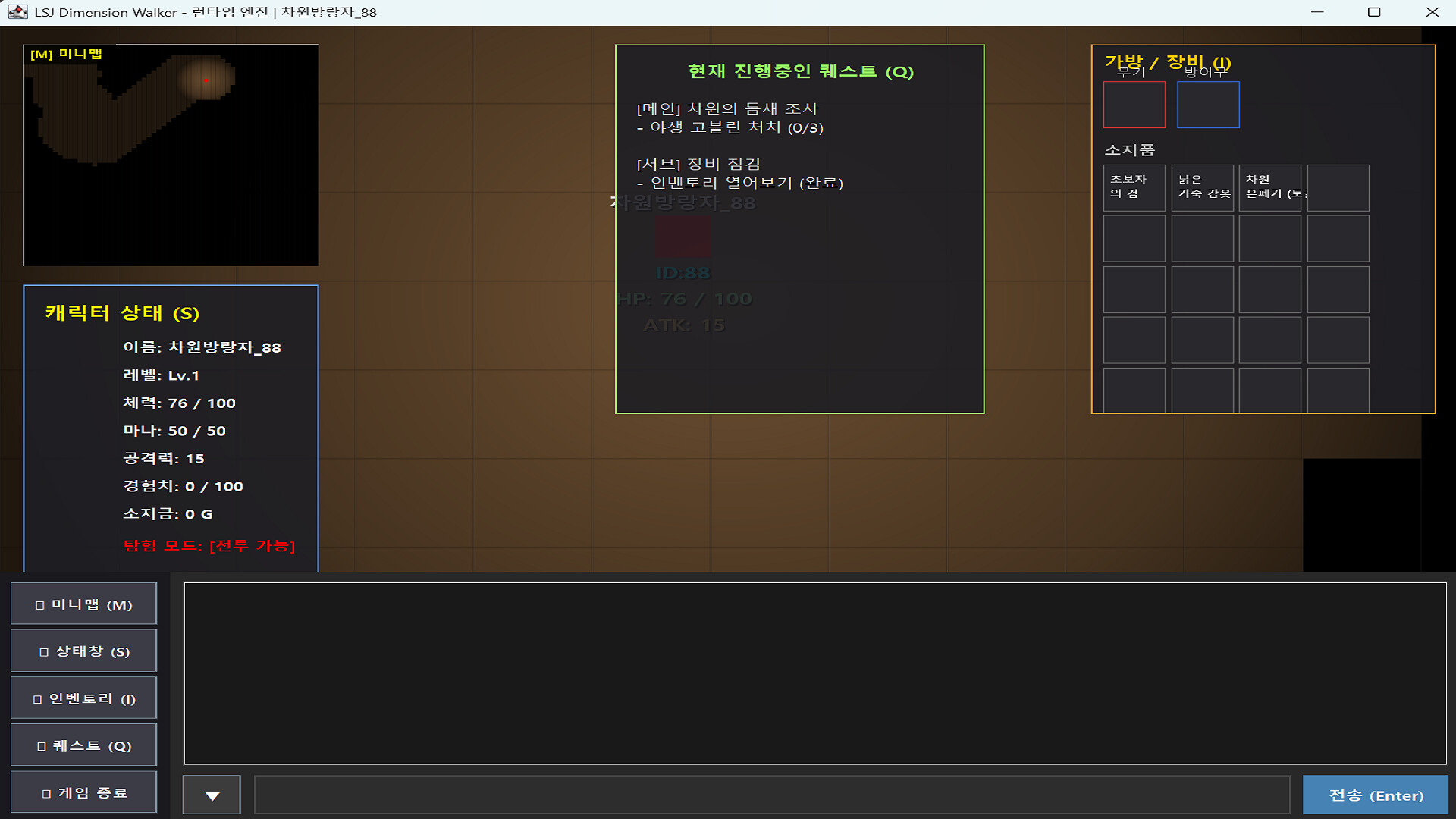Click the application icon in the title bar
Screen dimensions: 1456x819
[17, 12]
